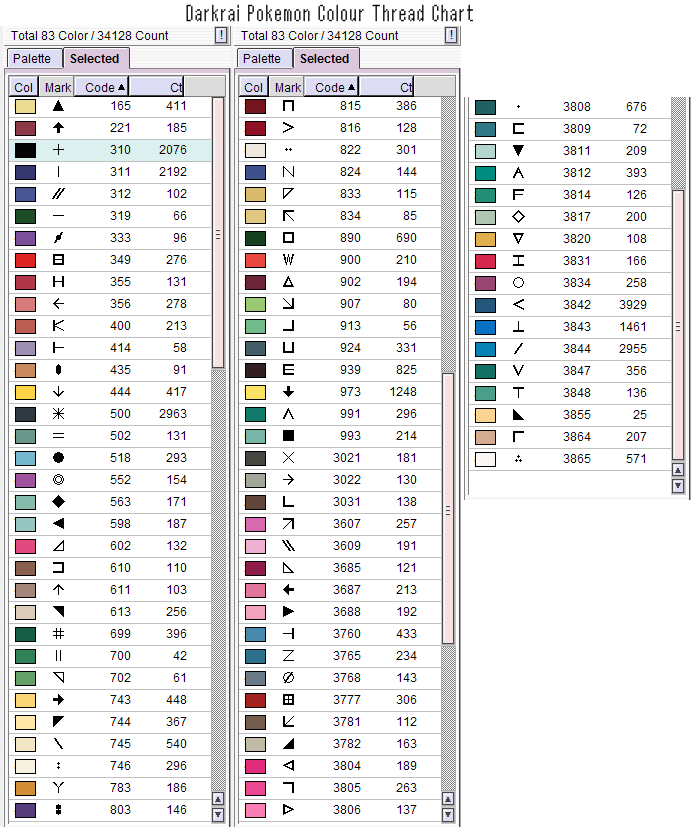
Task: Click the left panel's vertical scrollbar thumb
Action: coord(218,235)
